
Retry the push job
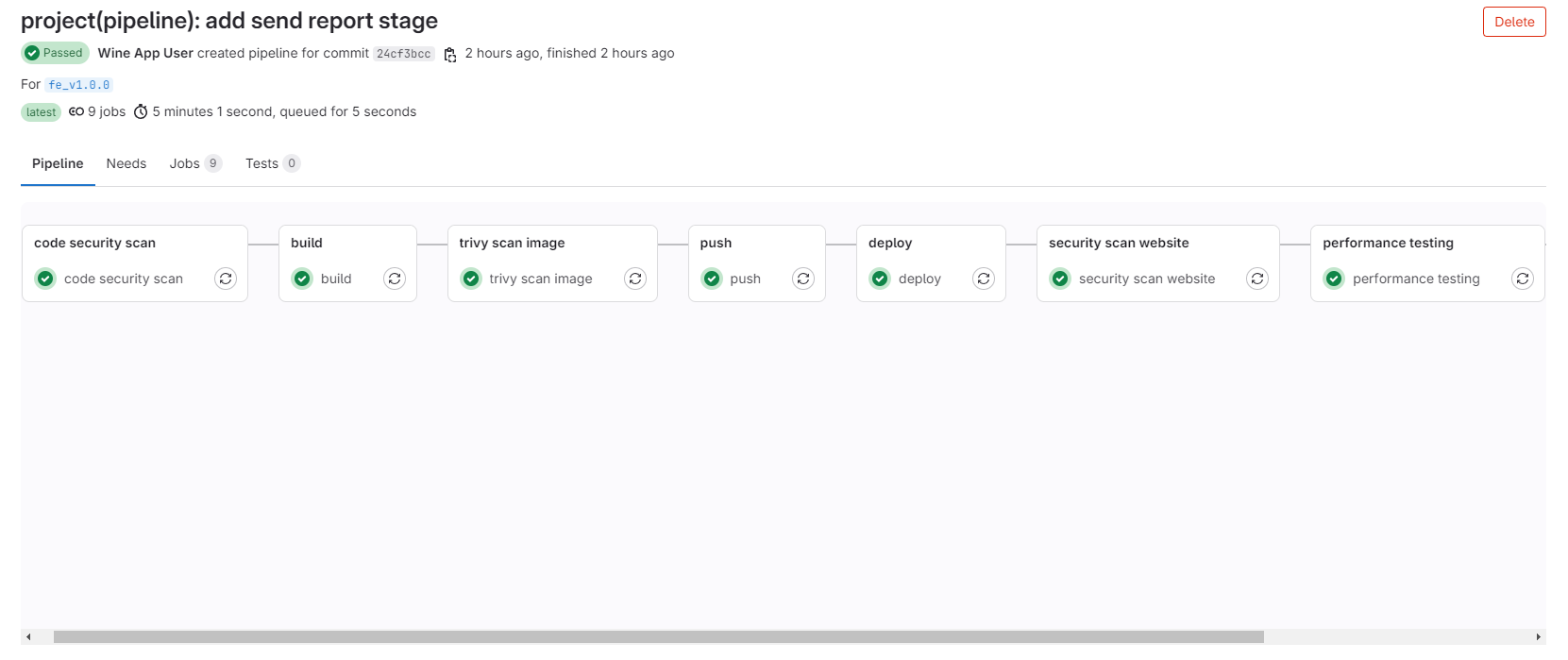[803, 279]
